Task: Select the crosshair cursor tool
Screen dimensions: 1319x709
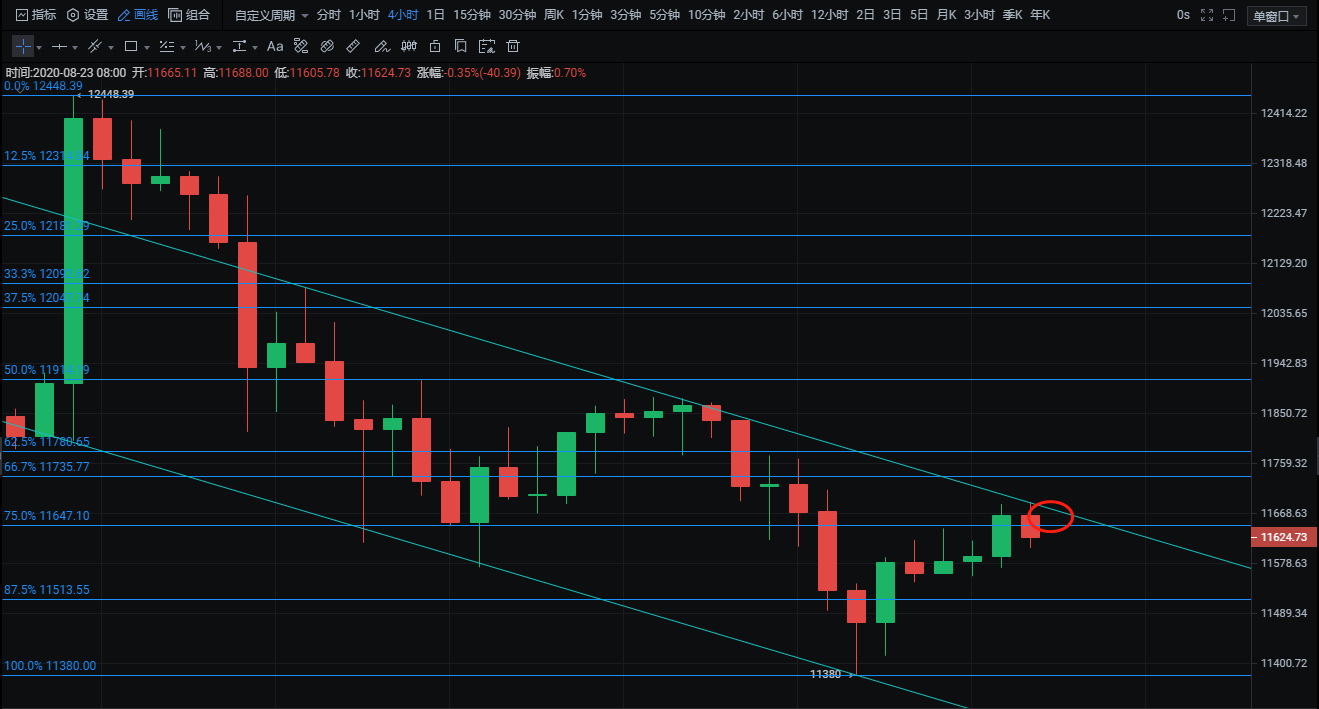Action: click(x=22, y=46)
